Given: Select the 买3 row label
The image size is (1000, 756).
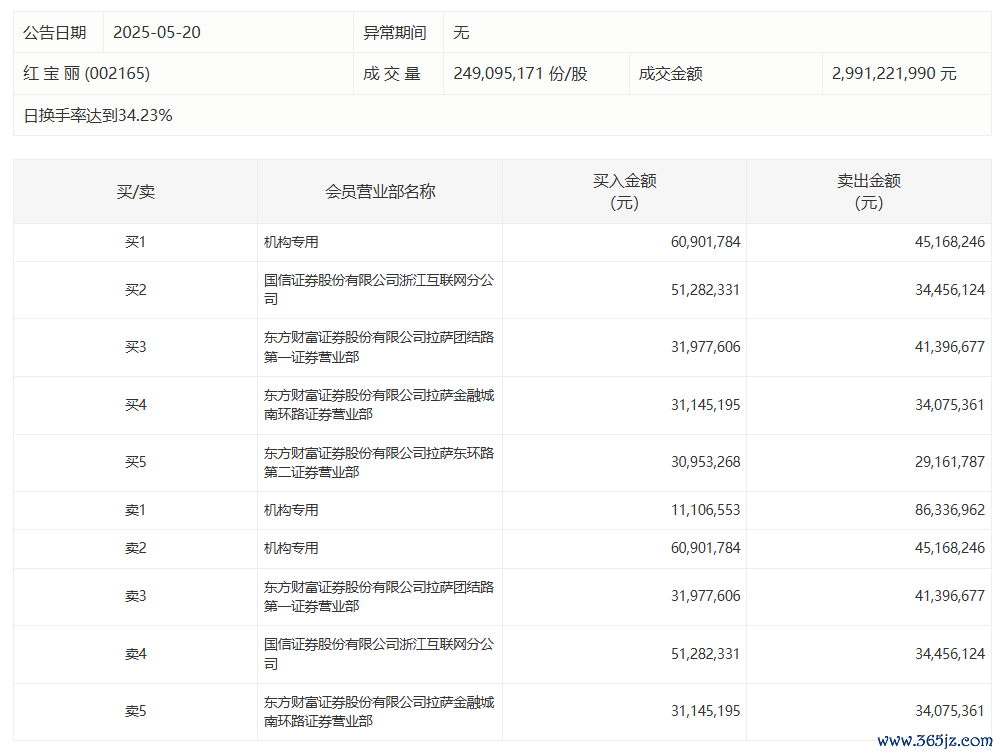Looking at the screenshot, I should point(135,347).
